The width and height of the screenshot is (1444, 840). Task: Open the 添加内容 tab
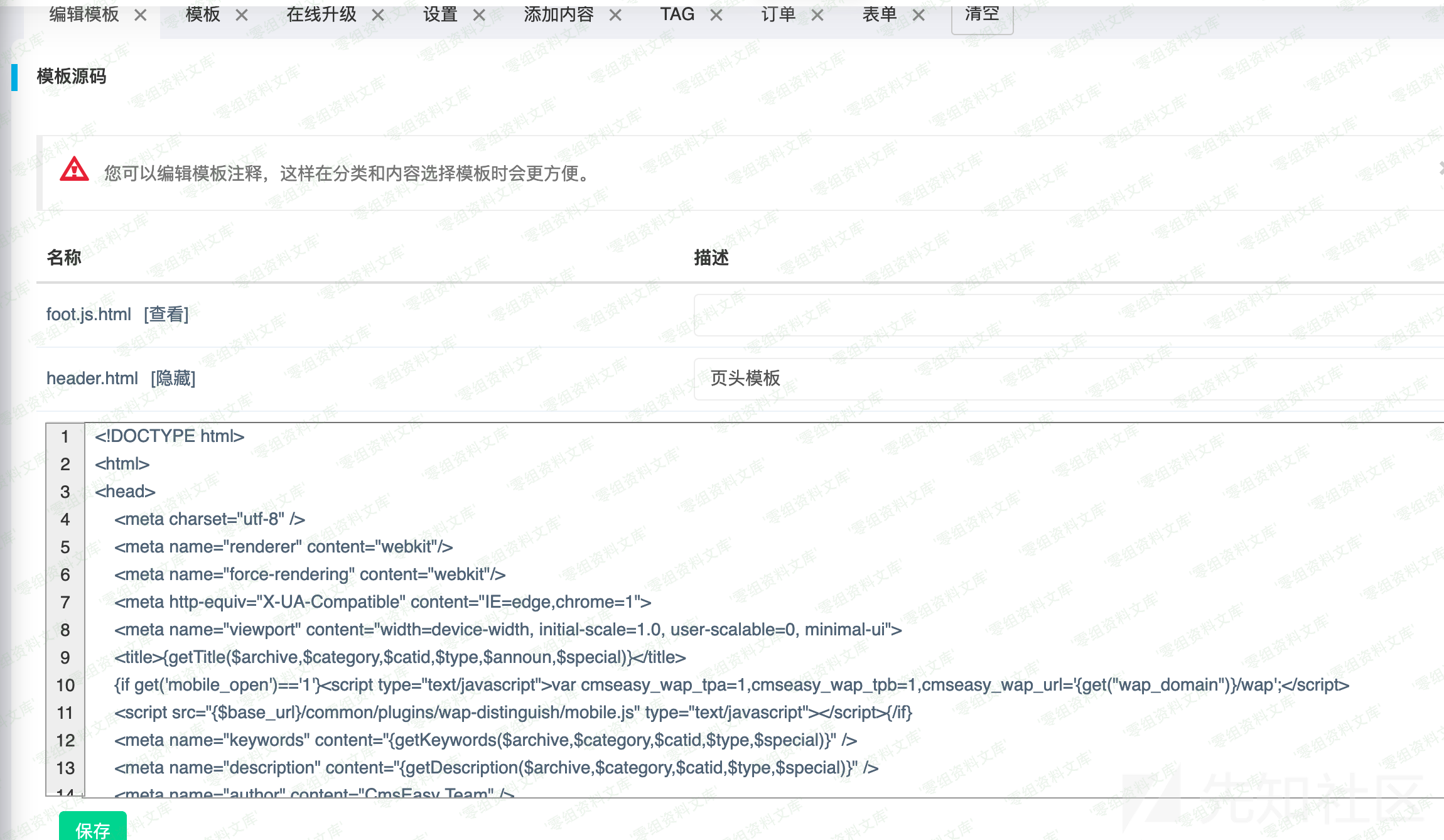tap(558, 15)
